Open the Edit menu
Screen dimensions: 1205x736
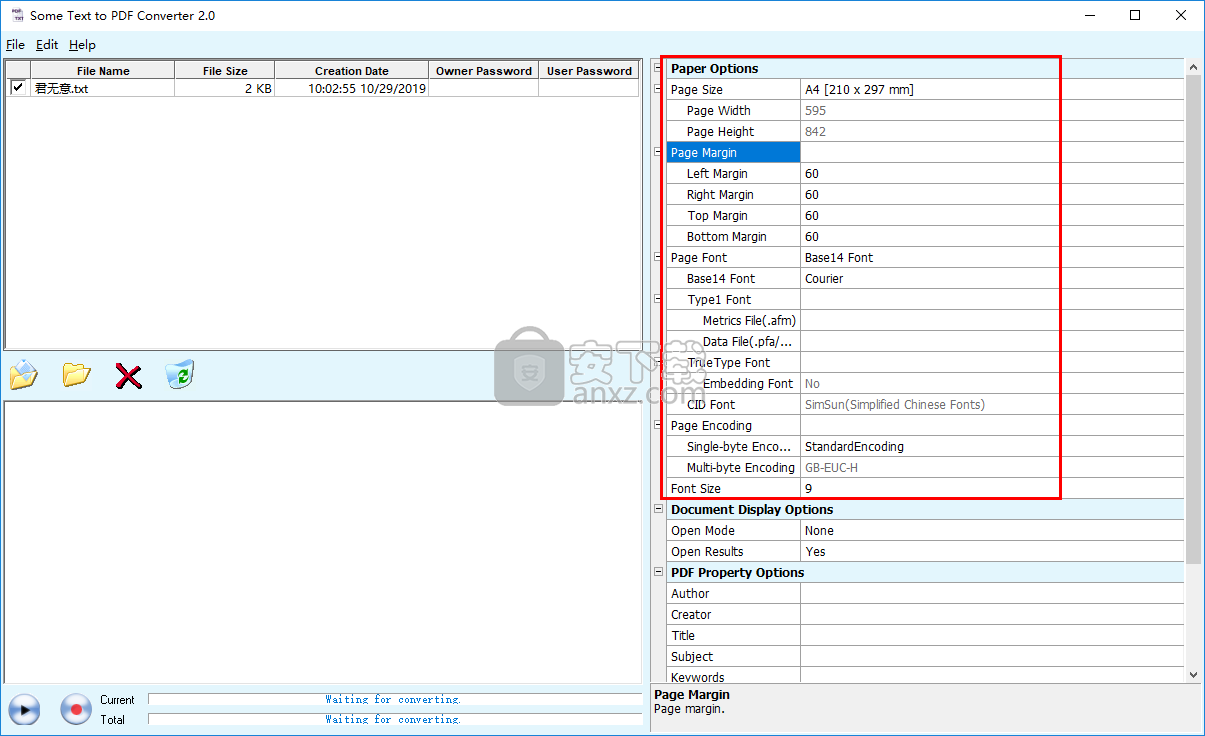[x=47, y=45]
